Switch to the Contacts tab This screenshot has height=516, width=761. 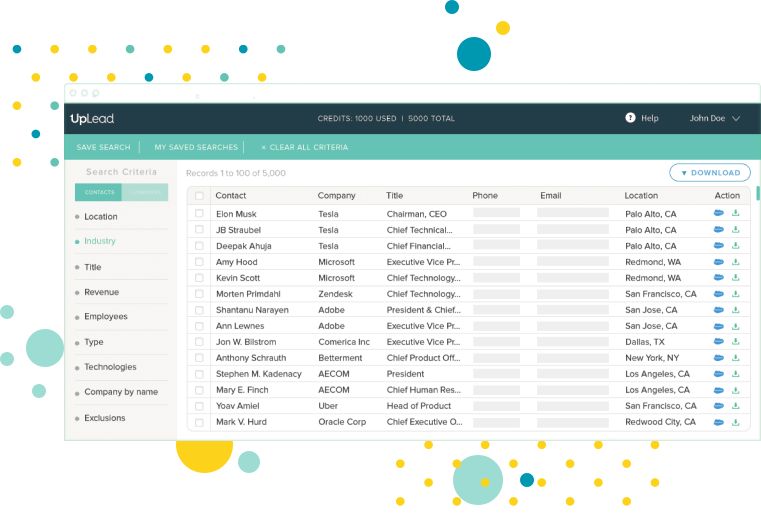99,192
